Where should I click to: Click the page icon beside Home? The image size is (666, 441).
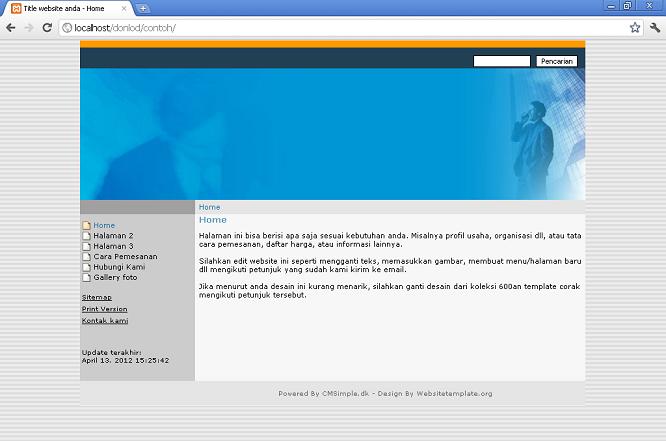pyautogui.click(x=87, y=225)
